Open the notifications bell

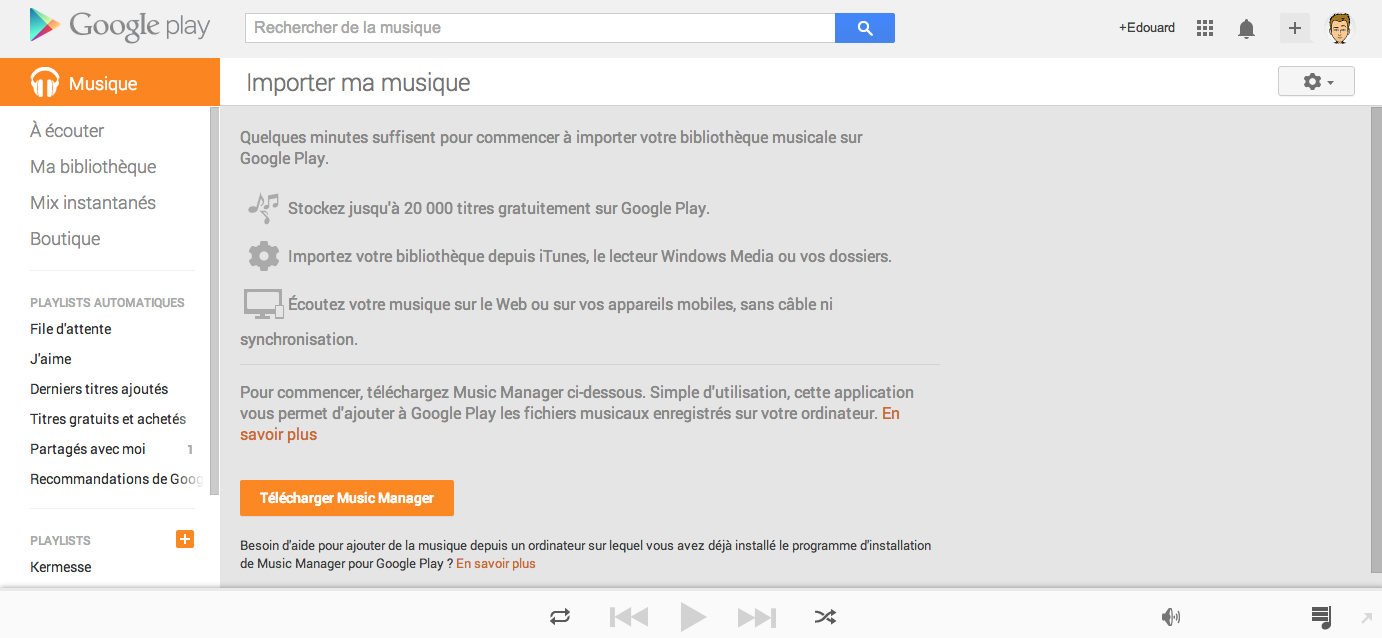pyautogui.click(x=1246, y=28)
